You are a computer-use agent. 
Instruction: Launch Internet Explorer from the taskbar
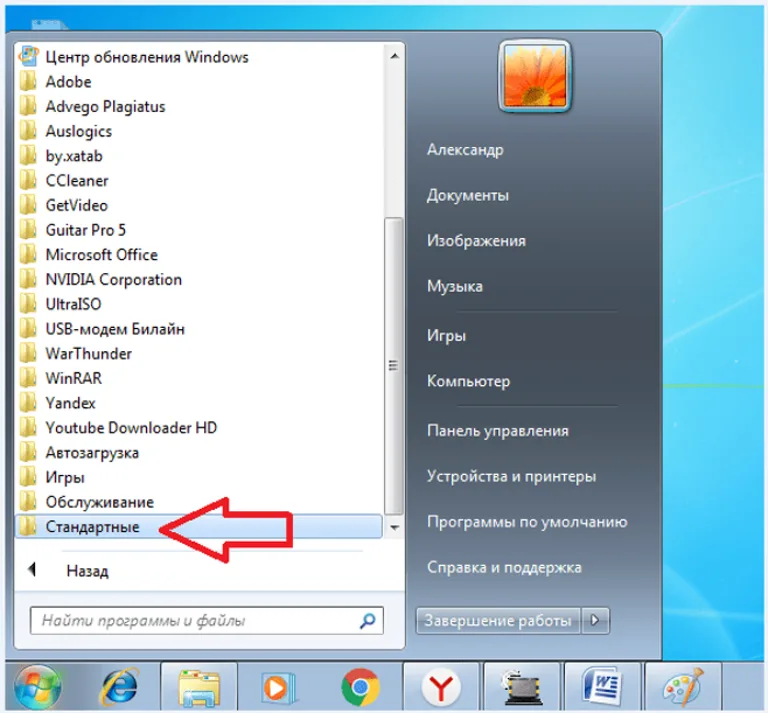[x=119, y=687]
